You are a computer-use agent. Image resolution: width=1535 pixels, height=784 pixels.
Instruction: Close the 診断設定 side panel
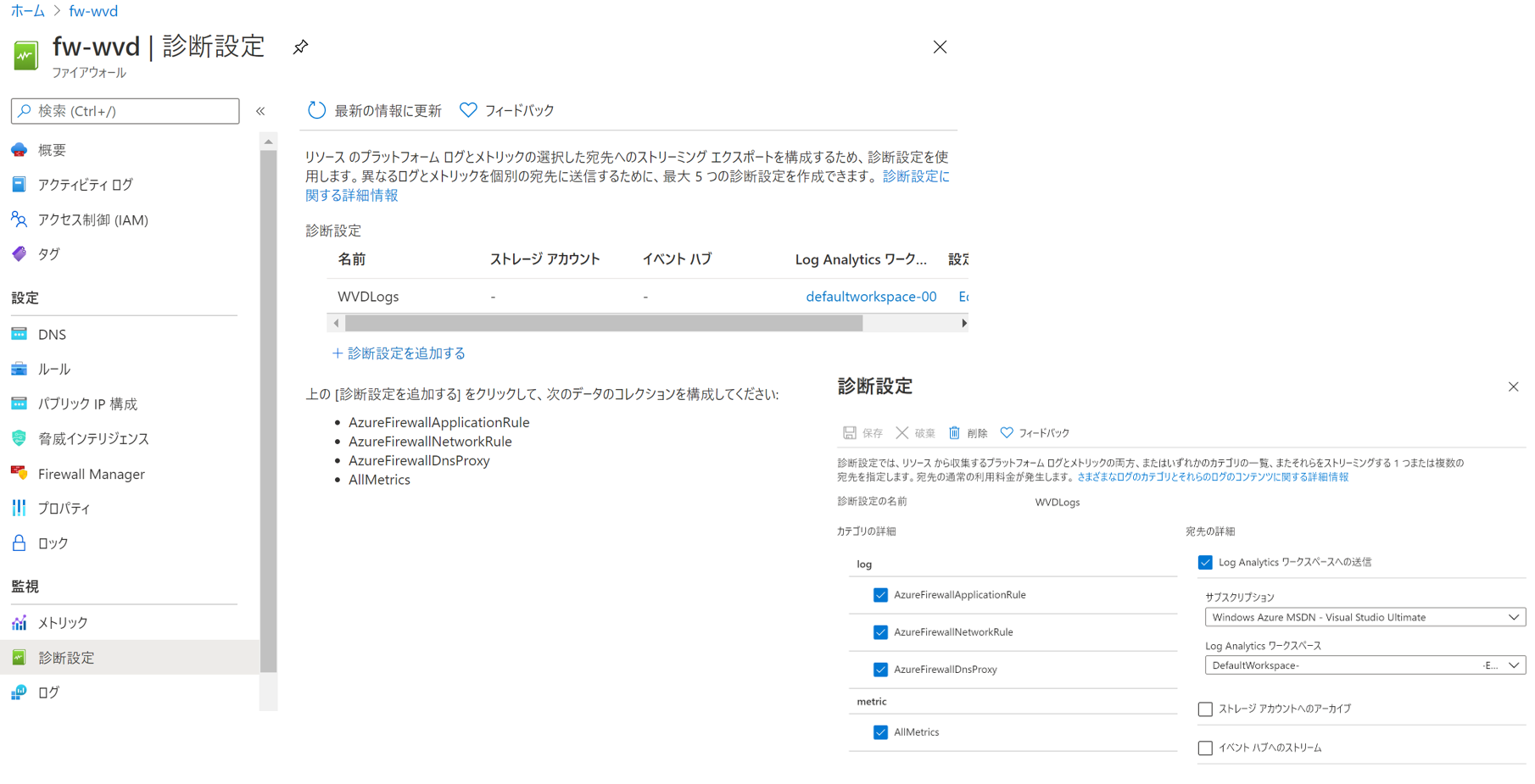1513,386
